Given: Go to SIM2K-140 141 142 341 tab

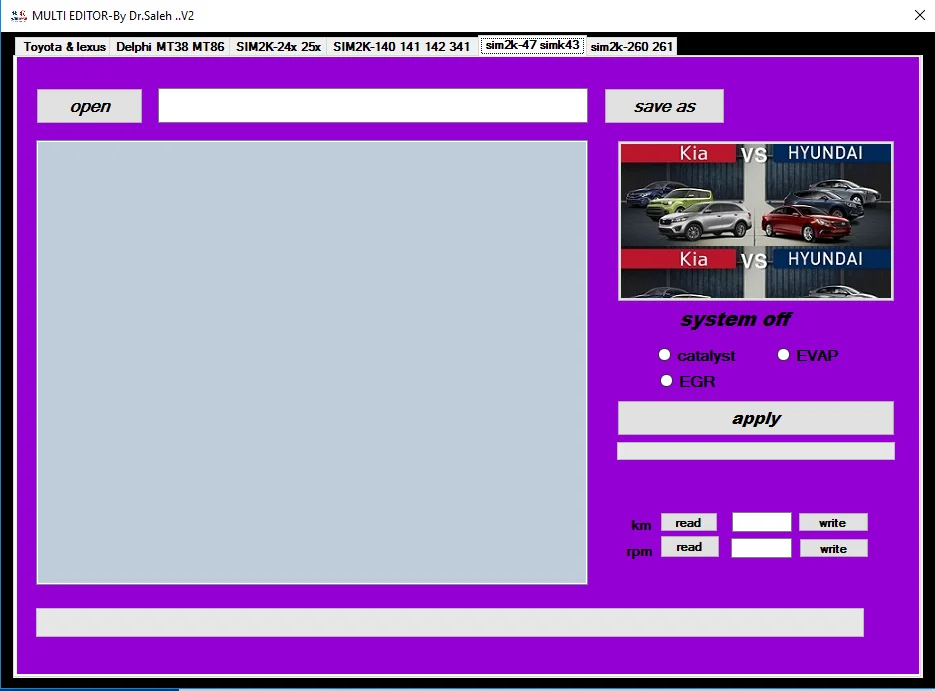Looking at the screenshot, I should click(x=401, y=47).
